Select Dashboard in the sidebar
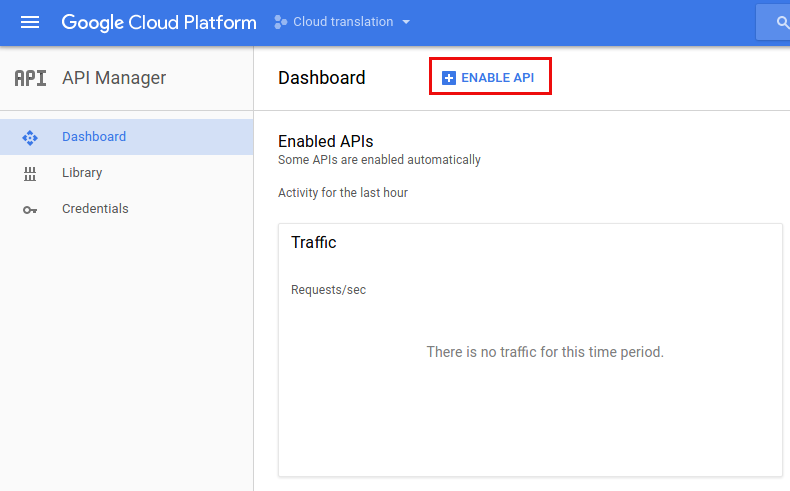Viewport: 790px width, 491px height. coord(126,137)
